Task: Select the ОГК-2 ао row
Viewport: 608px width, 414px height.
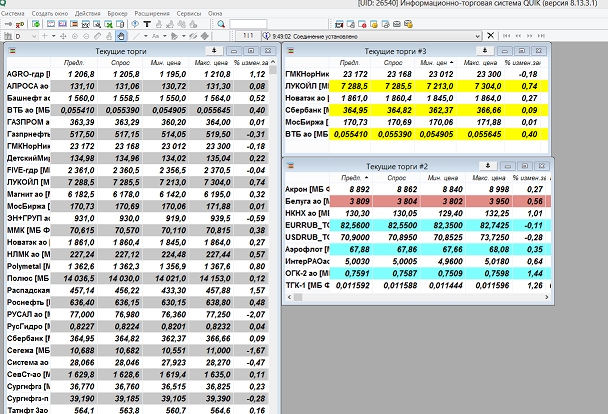Action: pos(418,273)
